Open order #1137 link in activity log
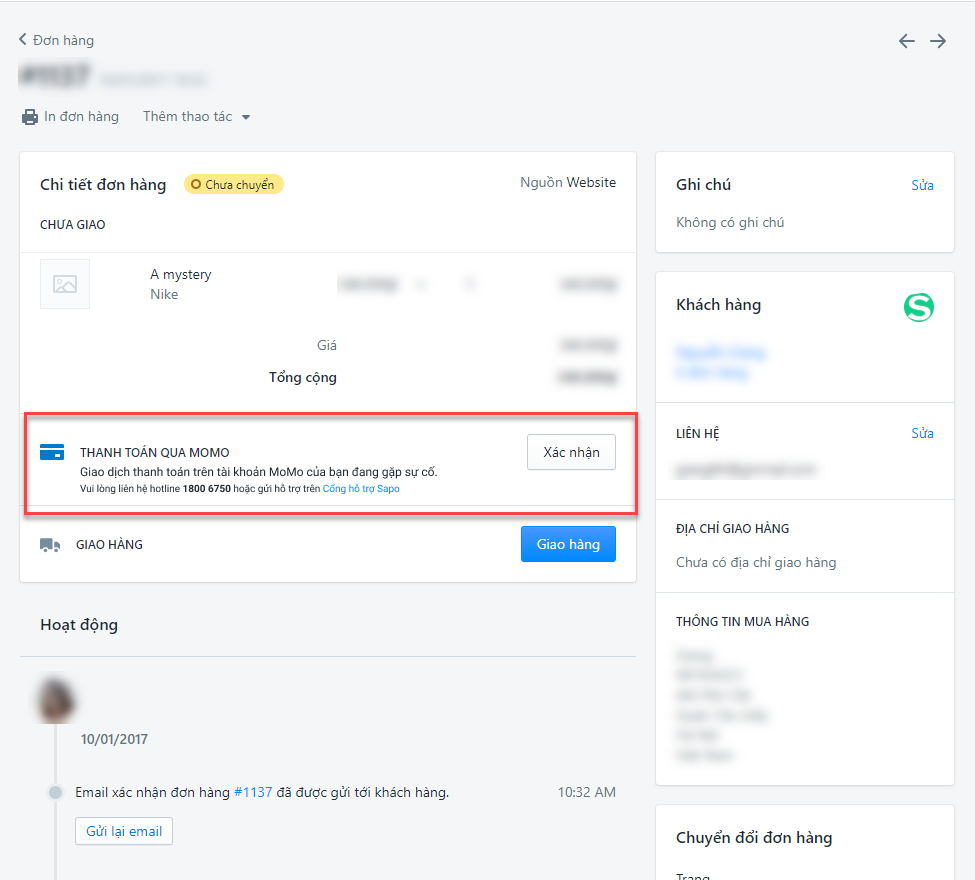 click(x=251, y=791)
